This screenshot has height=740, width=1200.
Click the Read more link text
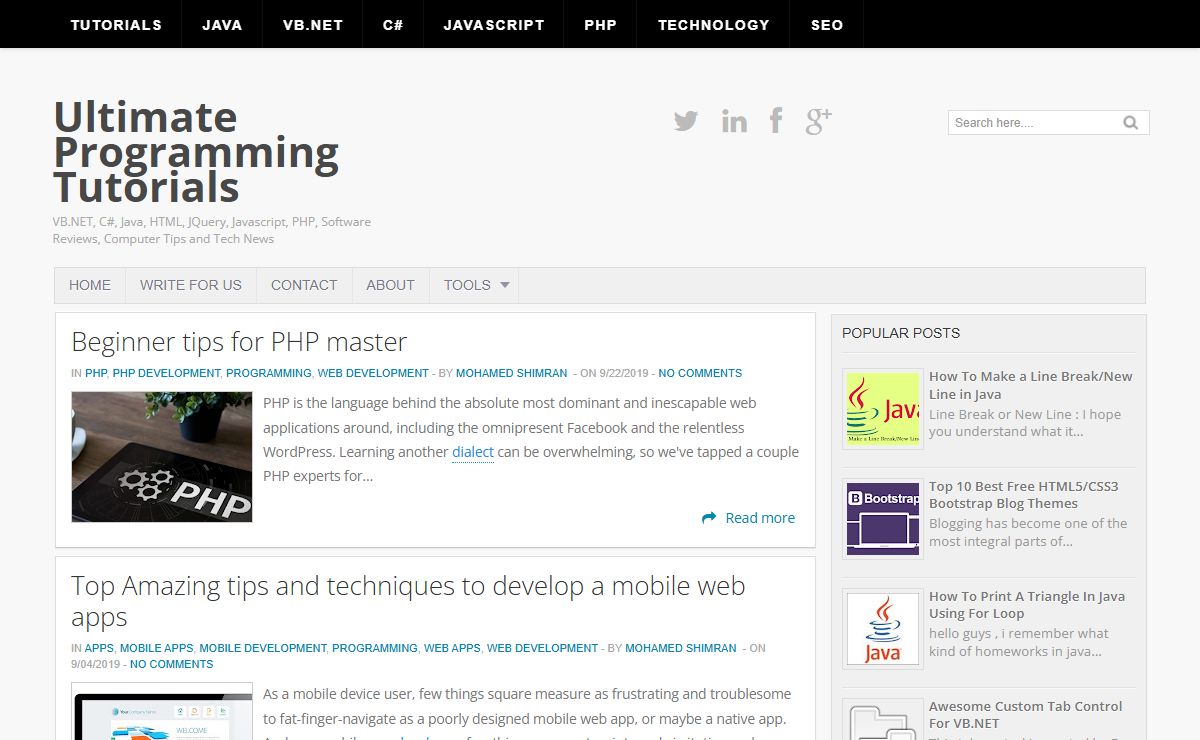coord(760,518)
